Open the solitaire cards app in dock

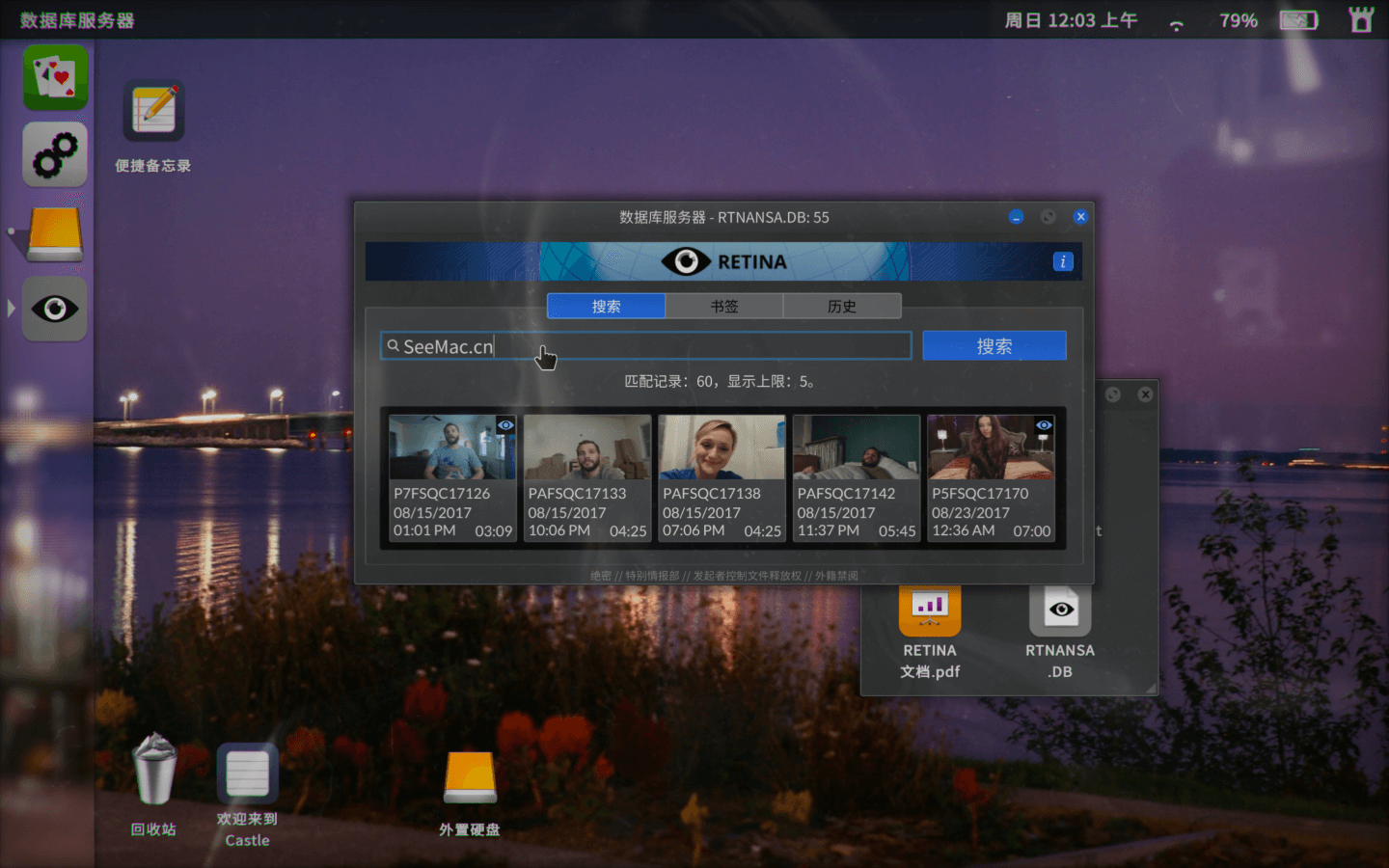pos(55,77)
